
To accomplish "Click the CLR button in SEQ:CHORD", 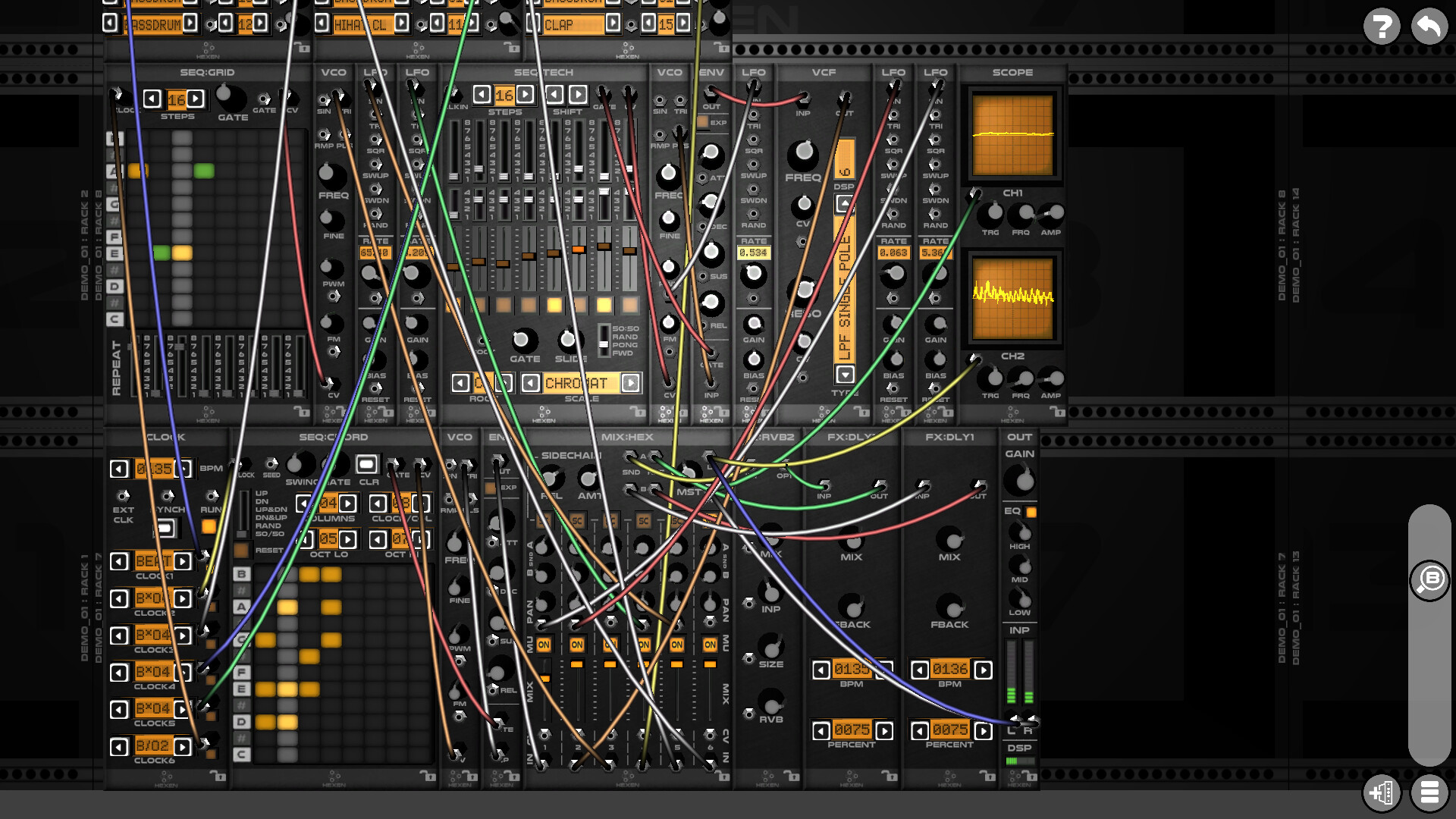I will (367, 463).
